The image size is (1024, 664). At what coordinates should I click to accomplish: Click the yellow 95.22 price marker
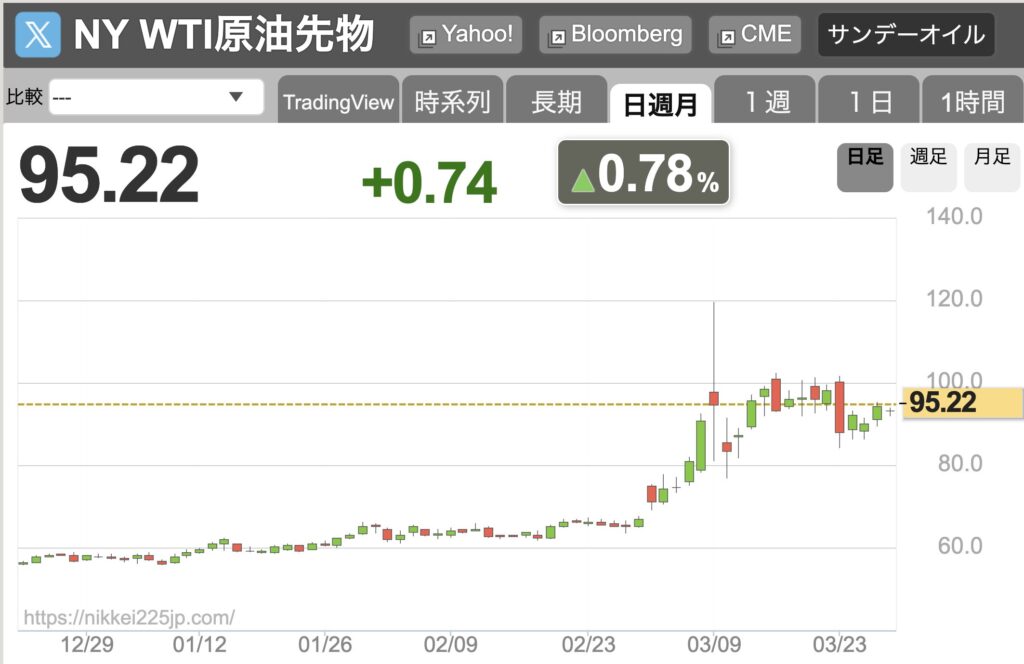pyautogui.click(x=961, y=403)
